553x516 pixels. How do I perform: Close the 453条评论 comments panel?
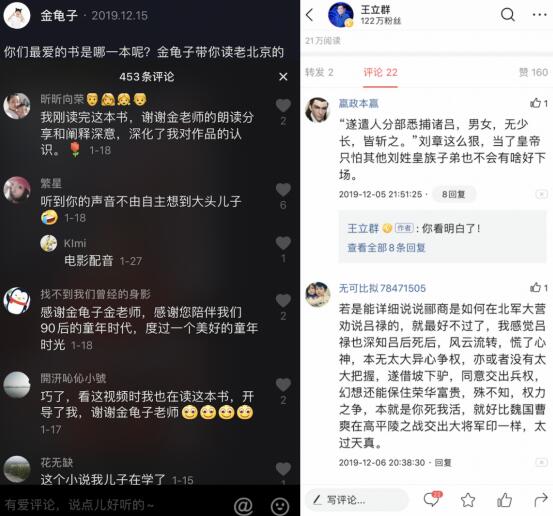pos(283,77)
